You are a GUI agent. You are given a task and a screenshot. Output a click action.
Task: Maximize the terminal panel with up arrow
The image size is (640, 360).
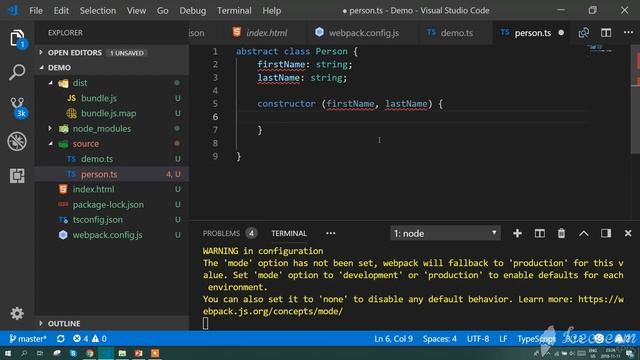584,233
